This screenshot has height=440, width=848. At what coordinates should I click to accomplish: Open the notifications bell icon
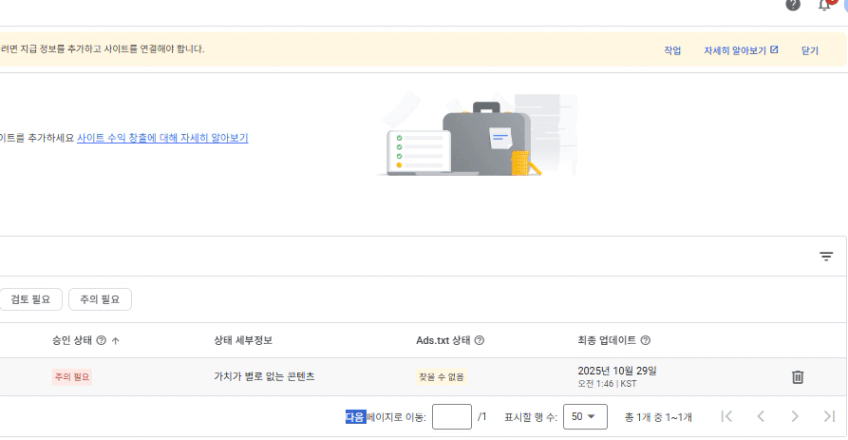(x=824, y=5)
